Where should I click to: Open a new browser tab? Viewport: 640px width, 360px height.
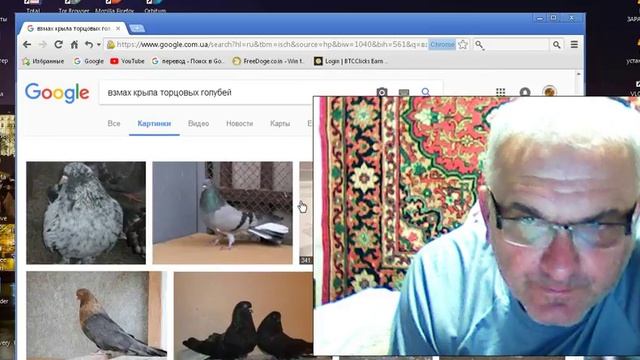(137, 28)
